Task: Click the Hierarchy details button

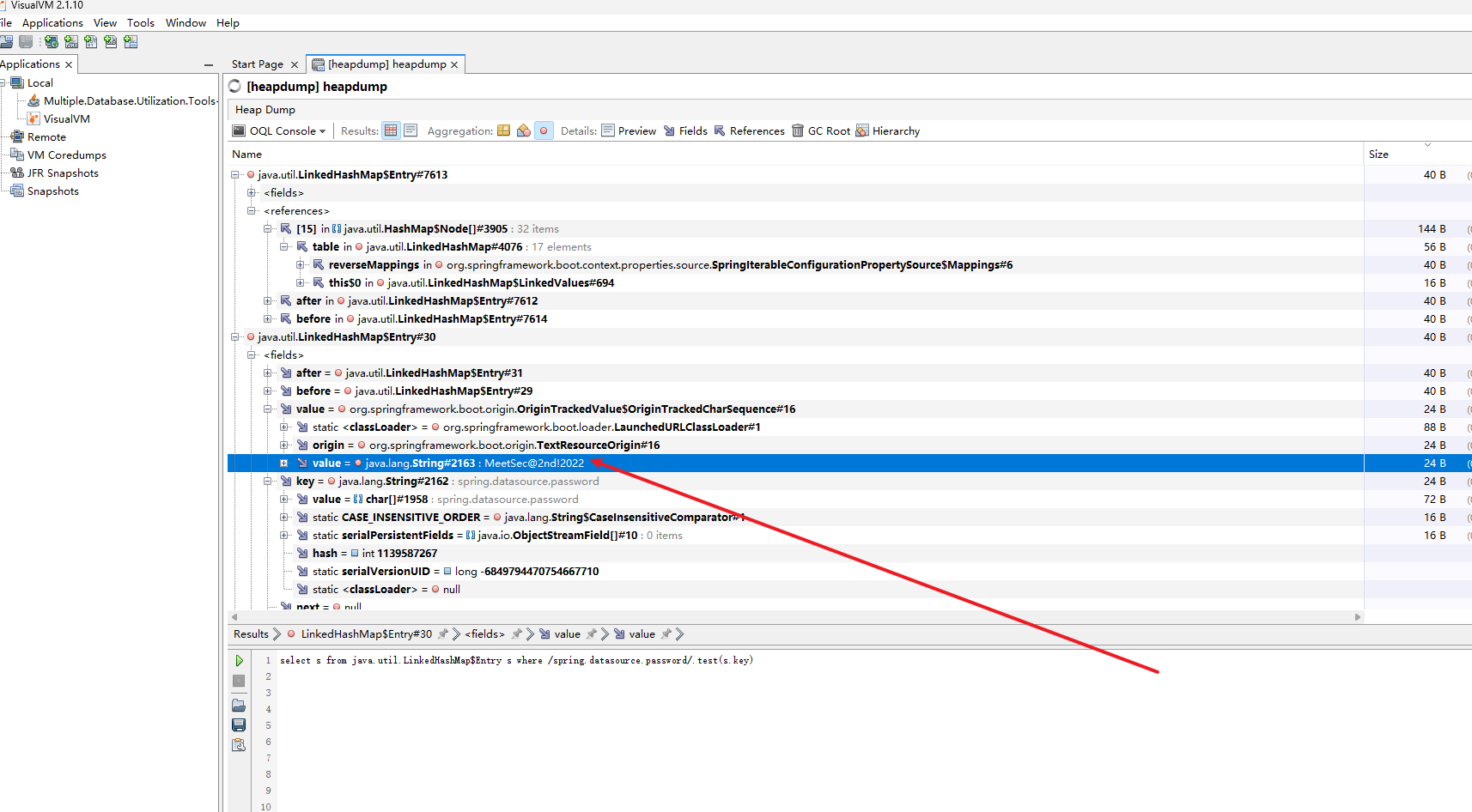Action: (x=888, y=131)
